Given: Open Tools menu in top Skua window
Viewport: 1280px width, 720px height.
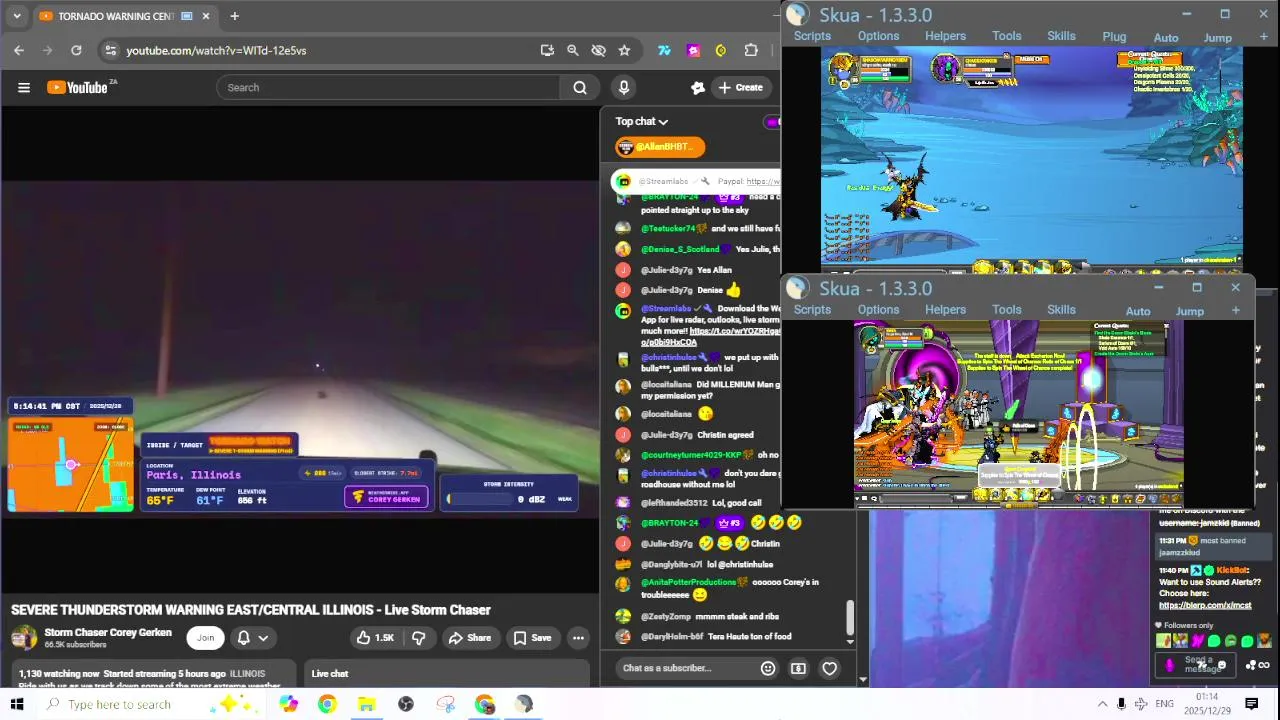Looking at the screenshot, I should point(1006,36).
